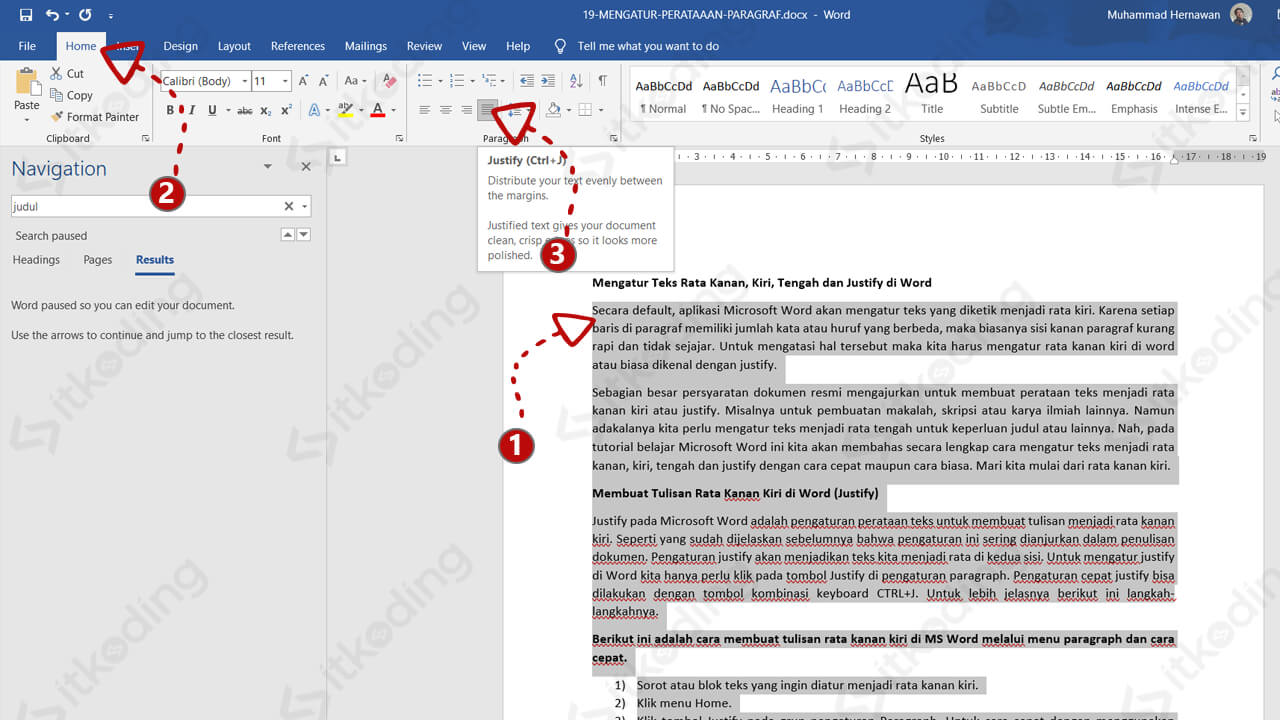This screenshot has height=720, width=1280.
Task: Show Headings in Navigation pane
Action: [36, 260]
